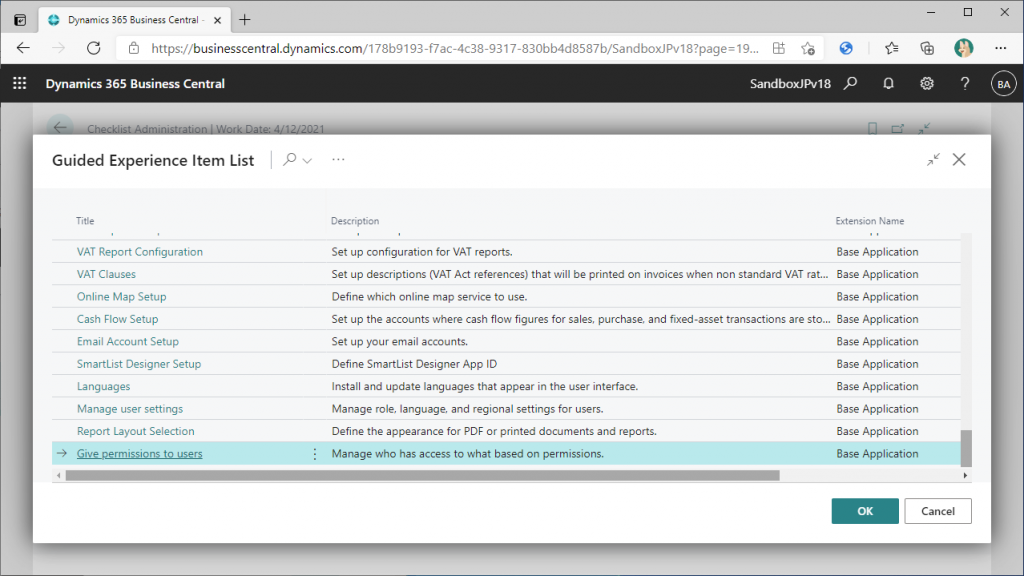Sort by the Title column header
This screenshot has height=576, width=1024.
coord(85,221)
